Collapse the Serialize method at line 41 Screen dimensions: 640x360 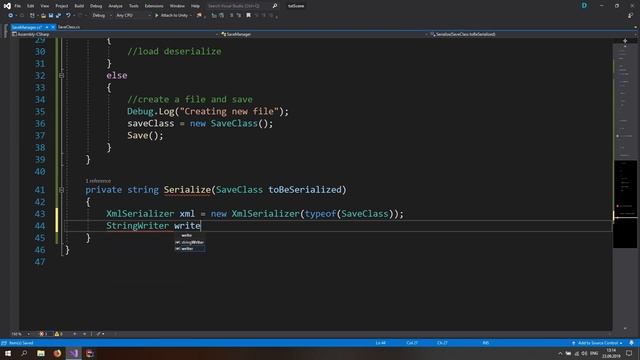point(61,190)
